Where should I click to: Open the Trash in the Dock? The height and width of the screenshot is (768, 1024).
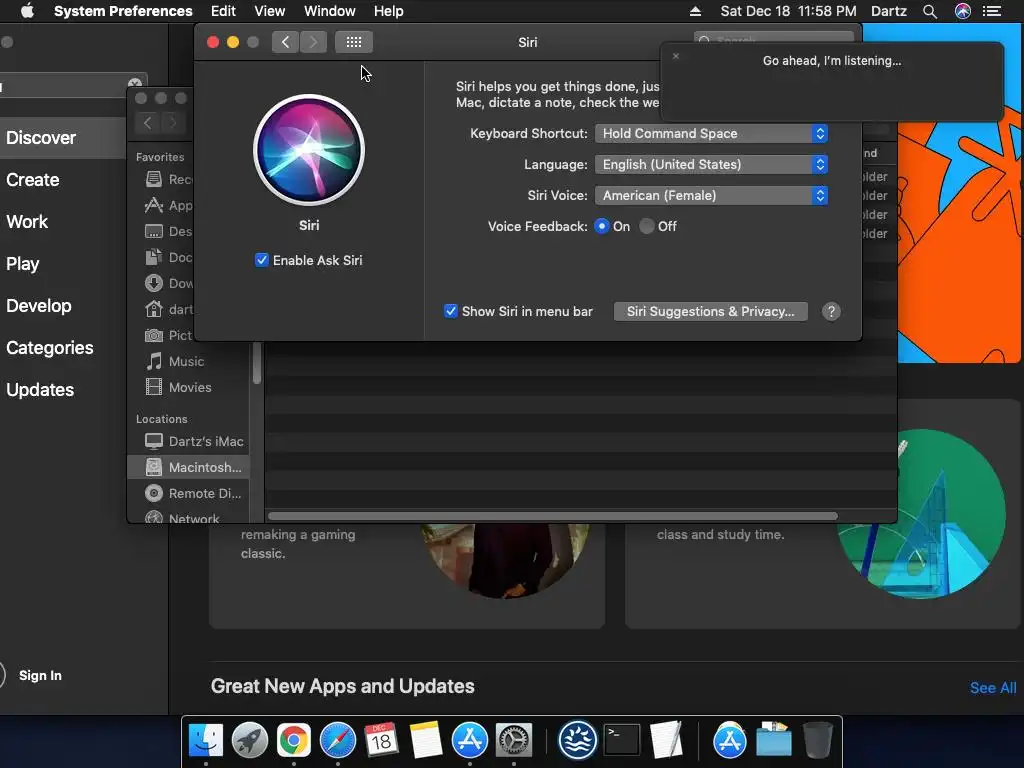[x=817, y=740]
